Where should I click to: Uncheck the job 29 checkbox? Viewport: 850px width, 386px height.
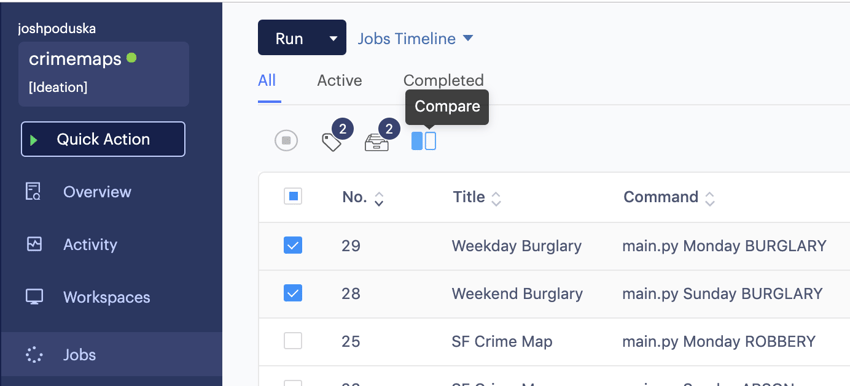pyautogui.click(x=293, y=246)
